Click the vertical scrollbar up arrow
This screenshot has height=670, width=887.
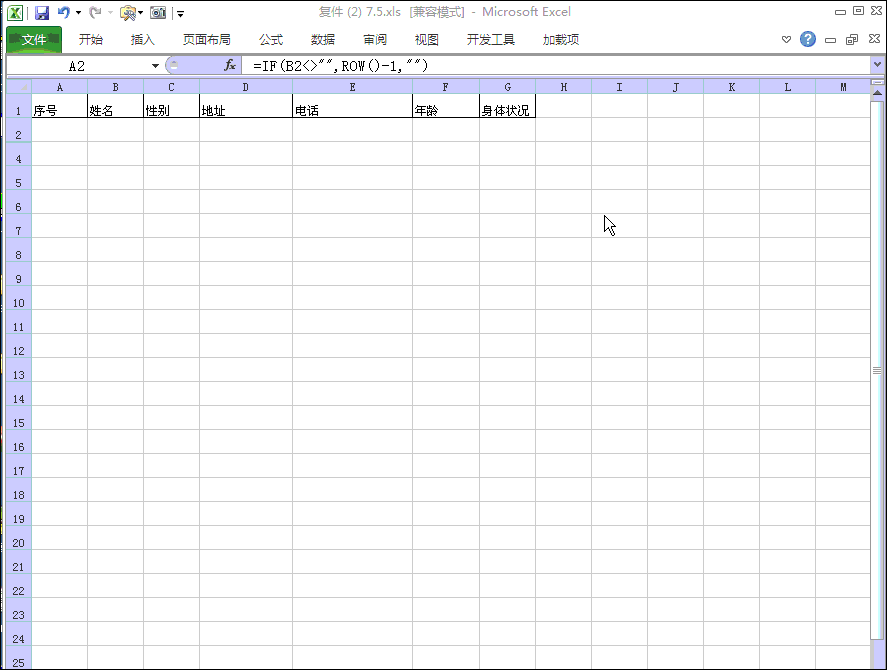point(877,93)
